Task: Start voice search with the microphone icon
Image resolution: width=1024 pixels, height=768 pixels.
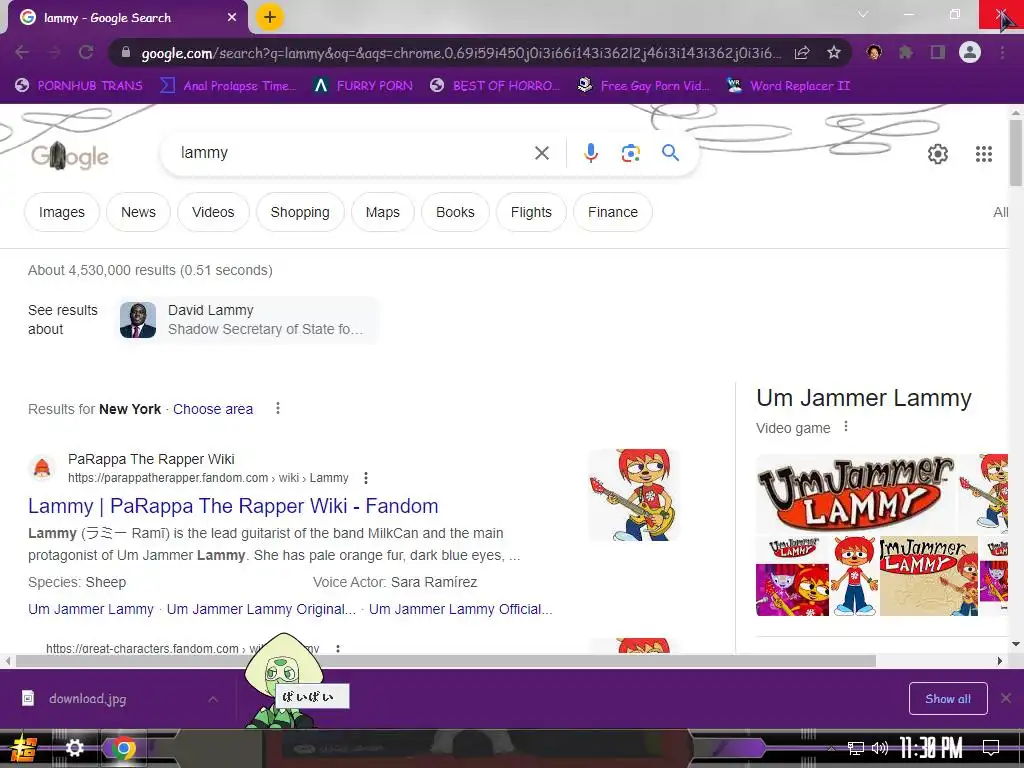Action: click(x=590, y=153)
